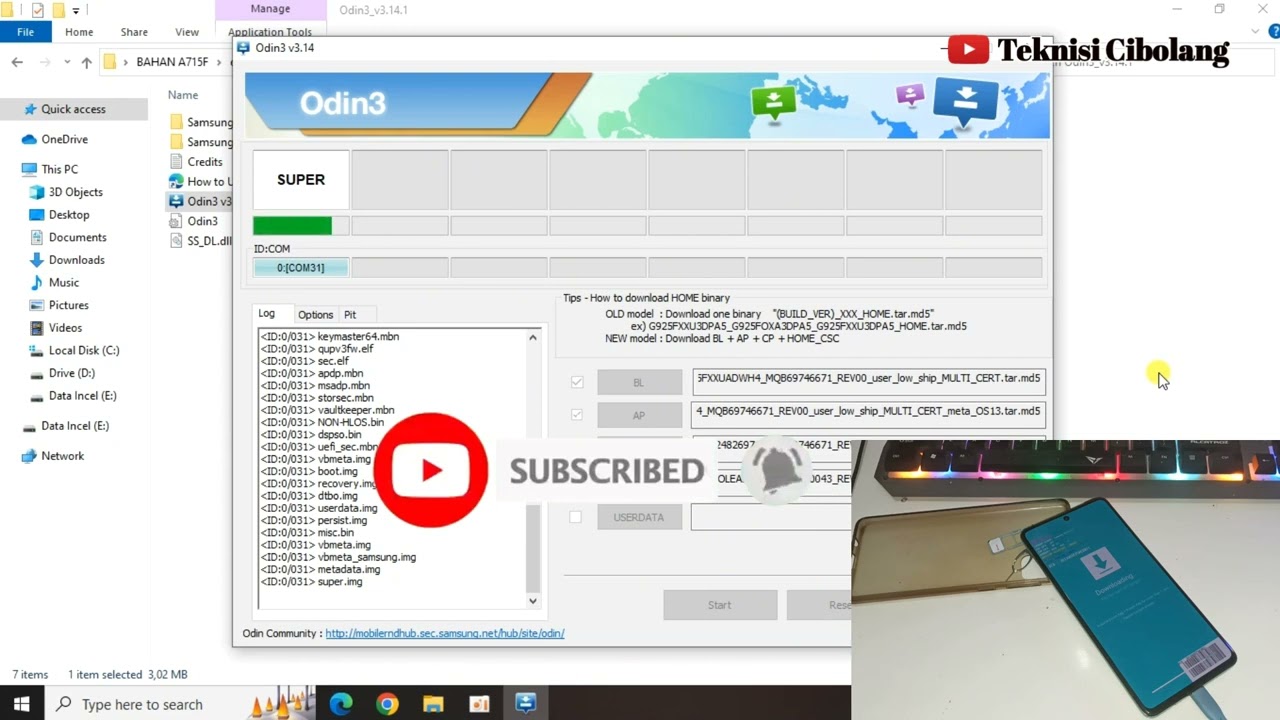Open 3D Objects folder
1280x720 pixels.
(x=75, y=192)
